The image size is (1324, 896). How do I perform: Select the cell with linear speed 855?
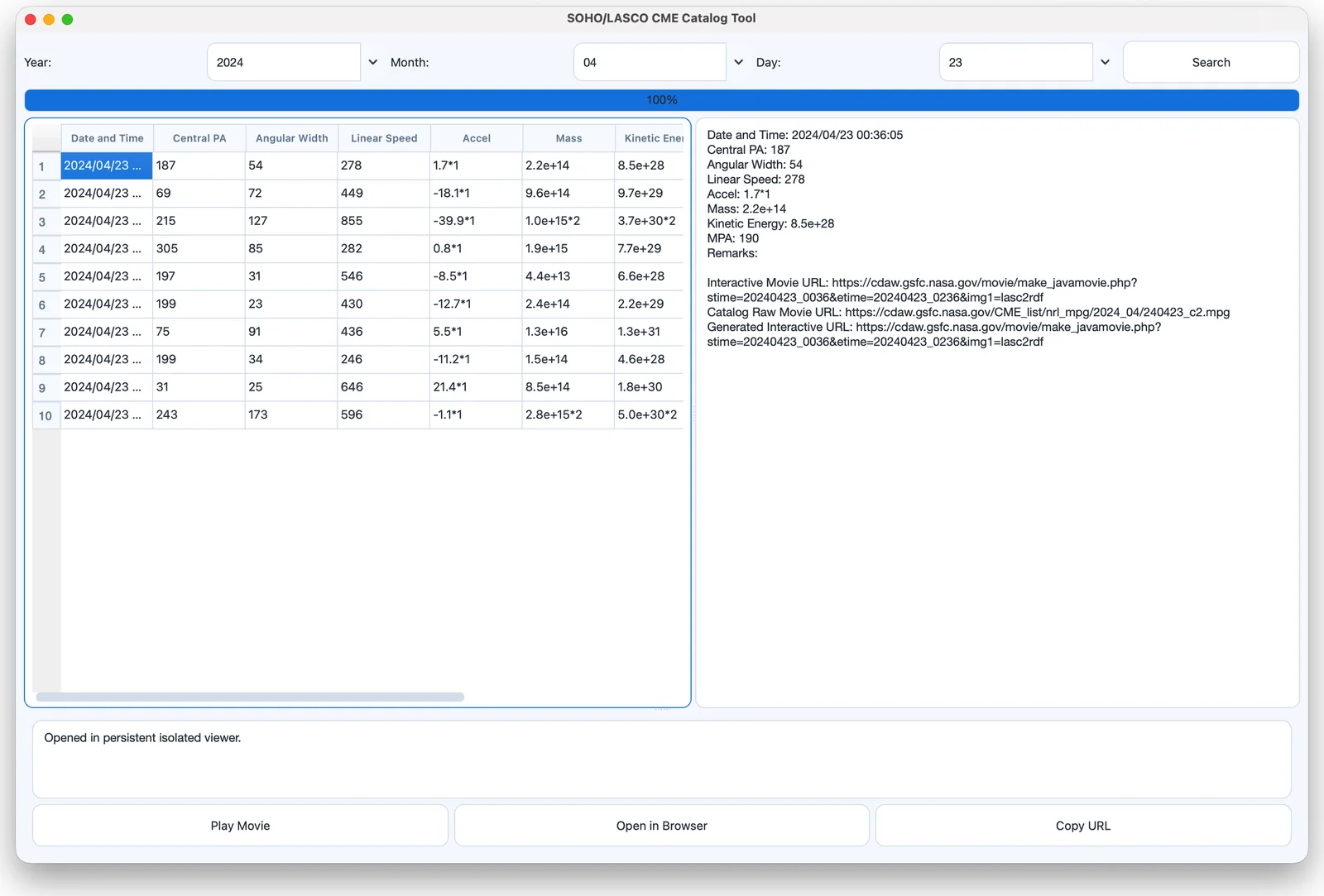pyautogui.click(x=384, y=221)
